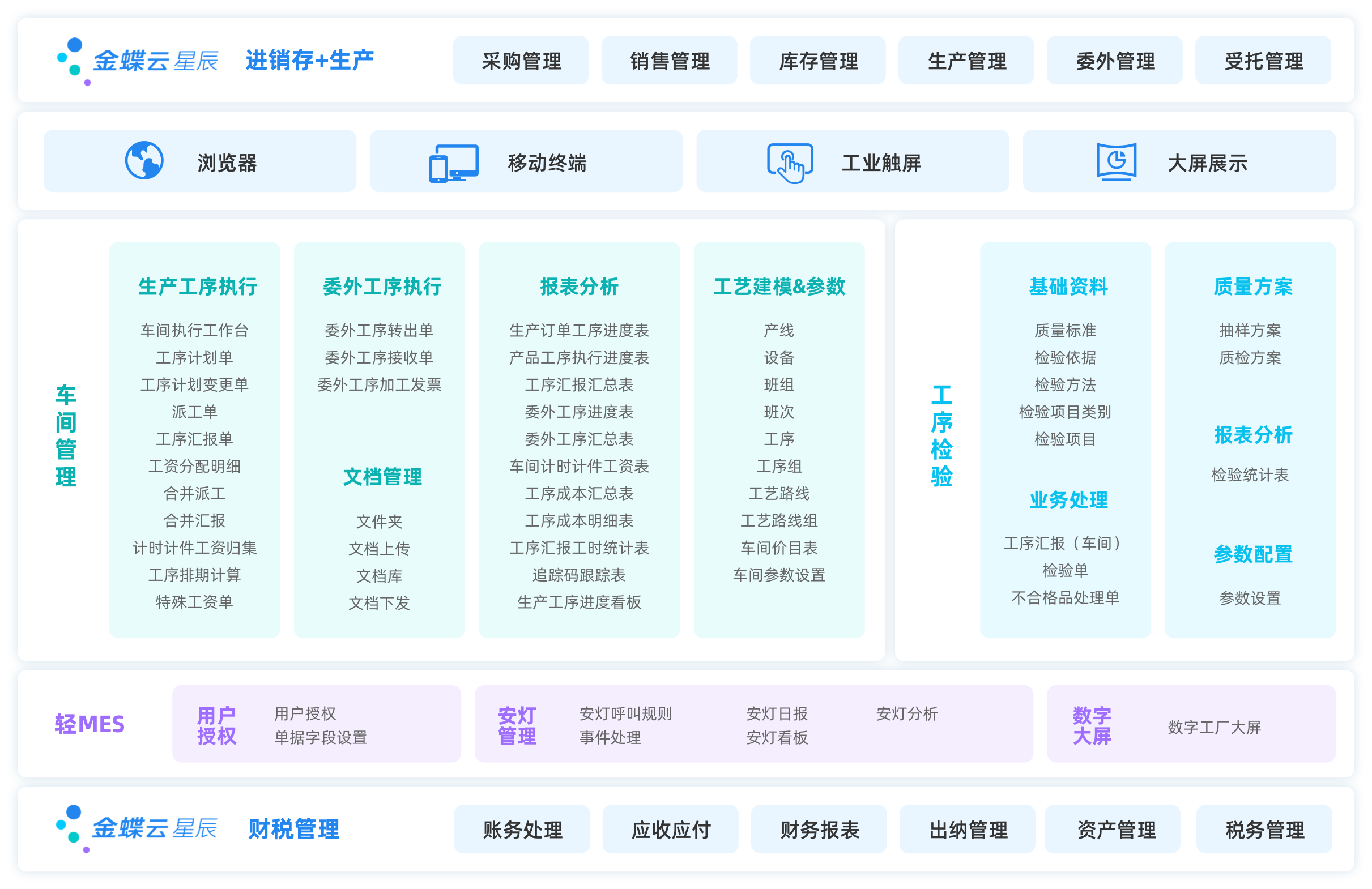Open 采购管理 module
This screenshot has height=889, width=1372.
pyautogui.click(x=521, y=61)
